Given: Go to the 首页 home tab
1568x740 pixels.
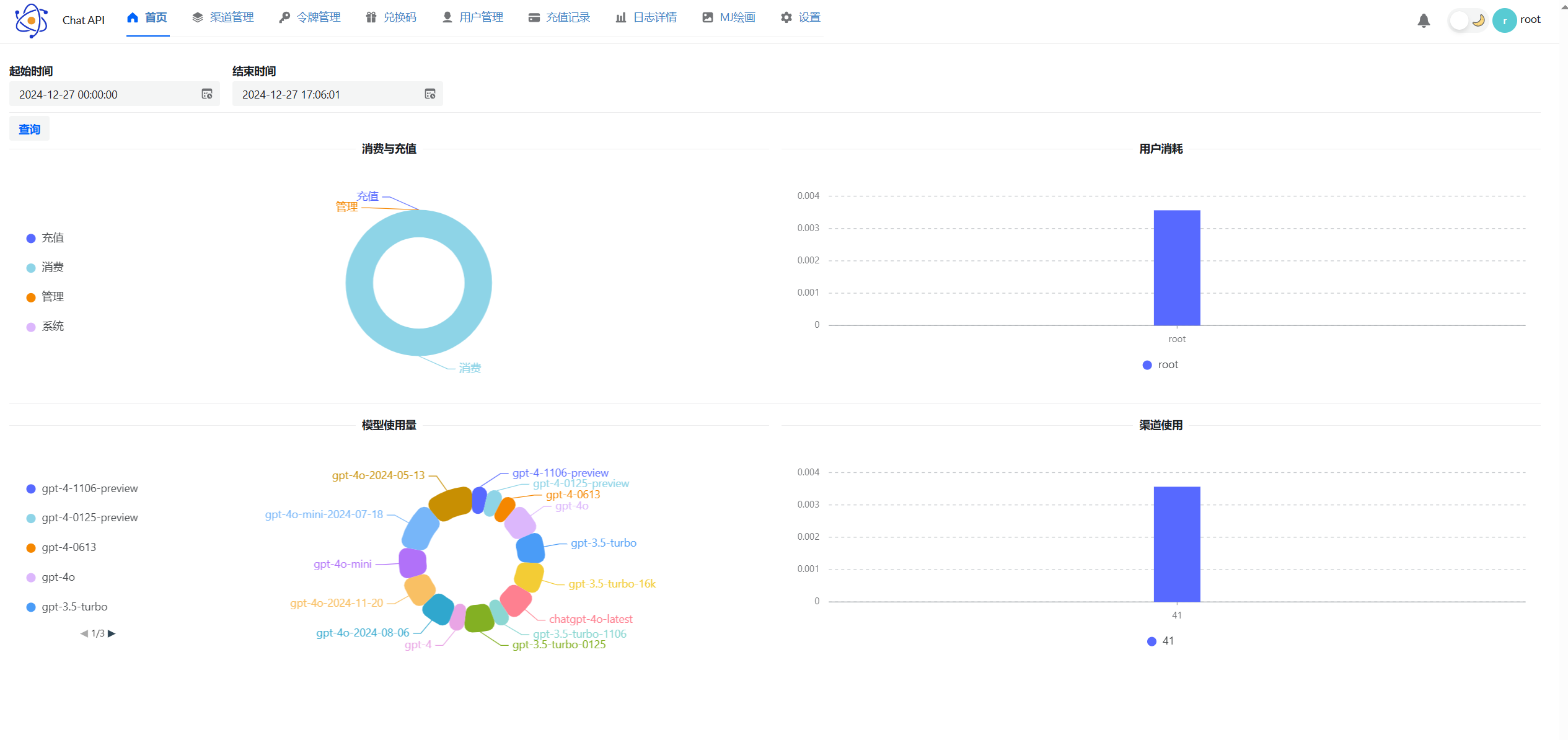Looking at the screenshot, I should [x=148, y=17].
